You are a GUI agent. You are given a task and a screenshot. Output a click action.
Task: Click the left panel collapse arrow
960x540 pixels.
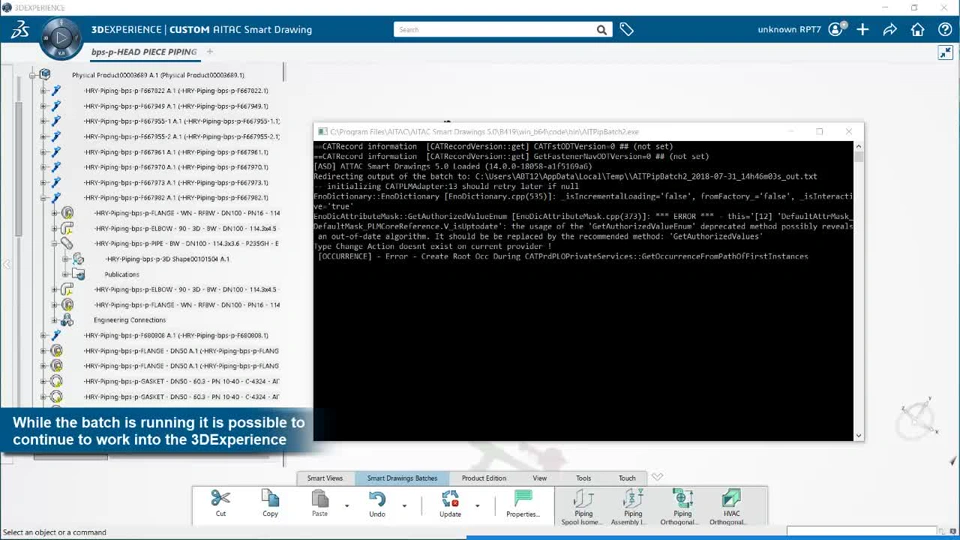7,264
